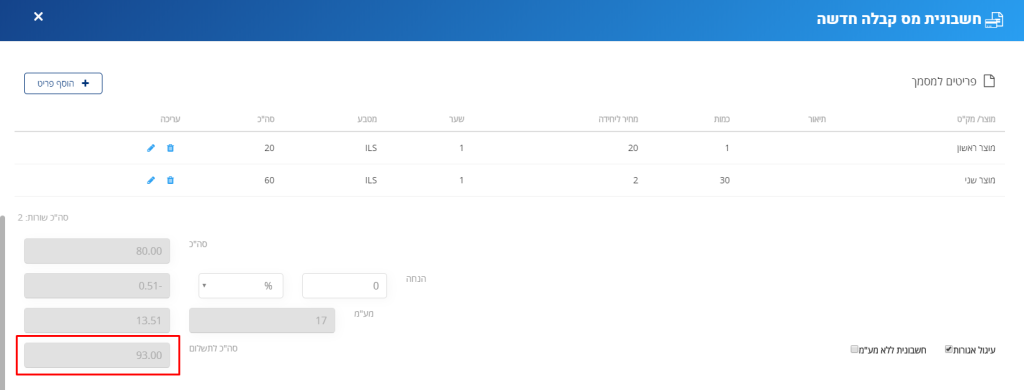Click the invoice icon in the dialog title
1024x390 pixels.
(x=993, y=20)
